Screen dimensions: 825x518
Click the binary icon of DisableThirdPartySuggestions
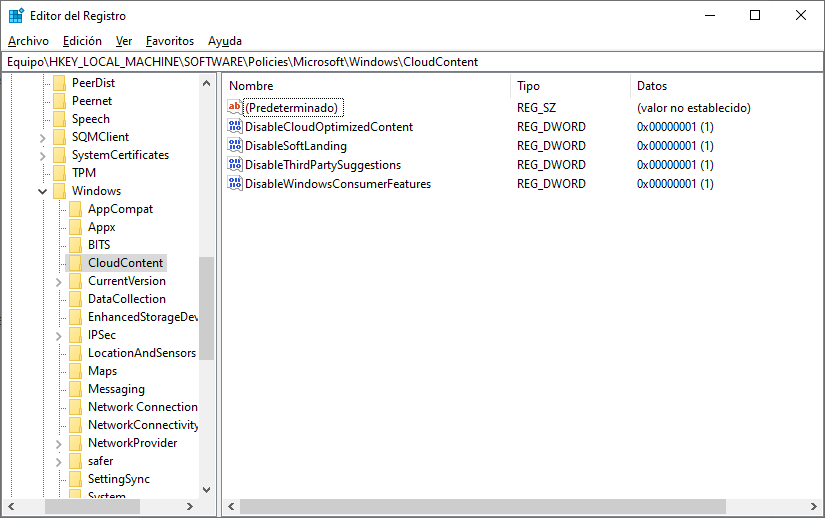235,165
